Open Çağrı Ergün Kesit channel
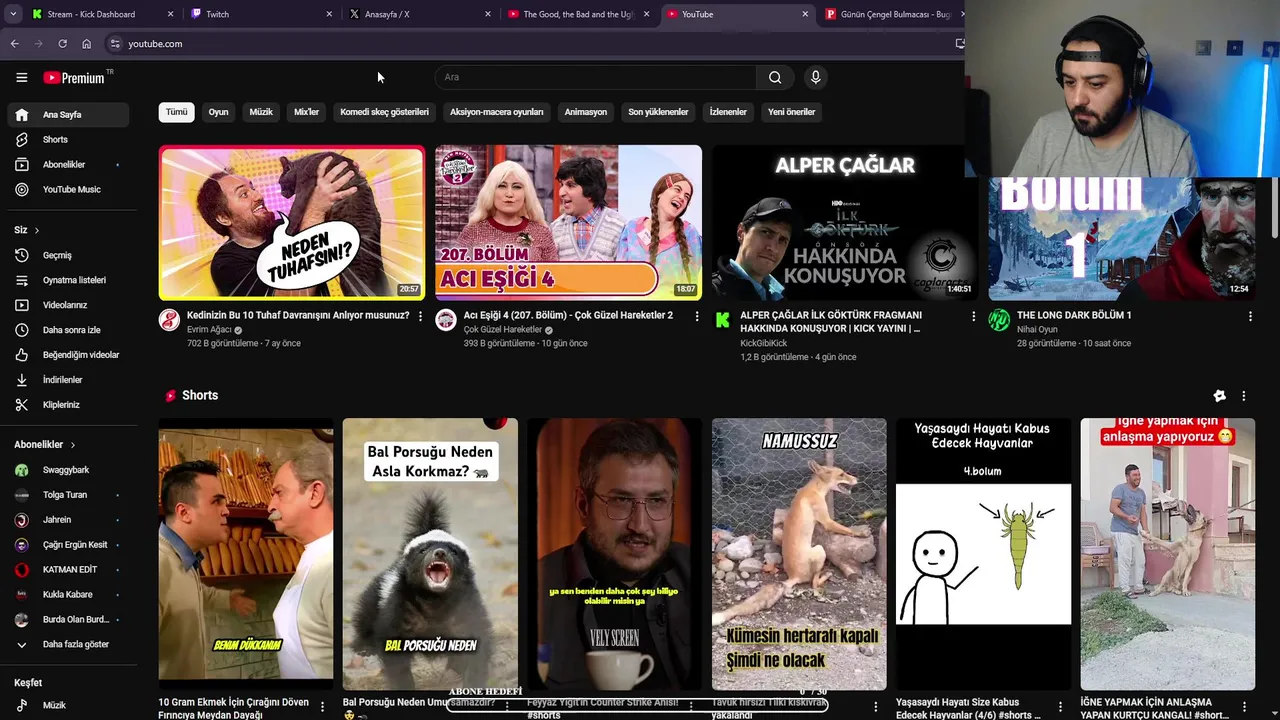 tap(68, 545)
